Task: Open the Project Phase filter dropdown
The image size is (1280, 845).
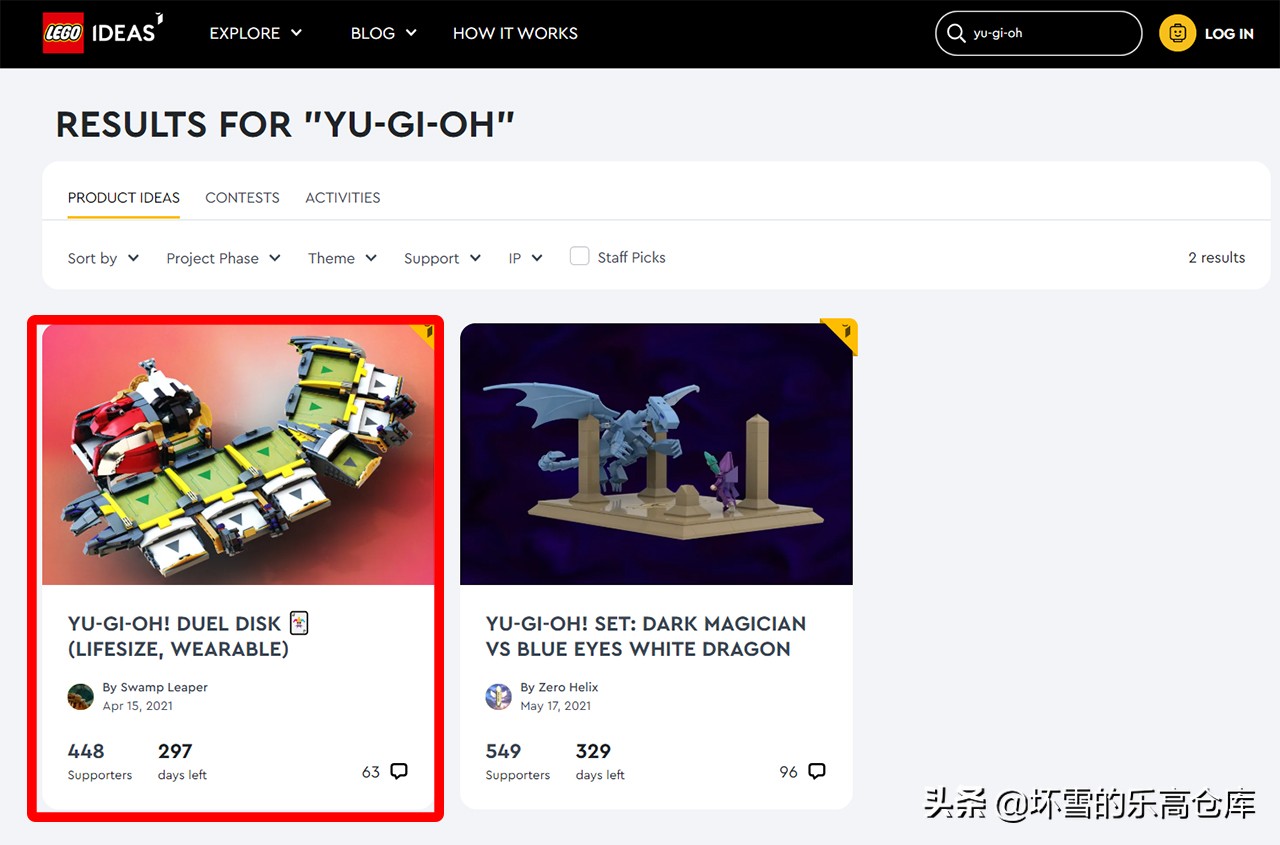Action: click(224, 258)
